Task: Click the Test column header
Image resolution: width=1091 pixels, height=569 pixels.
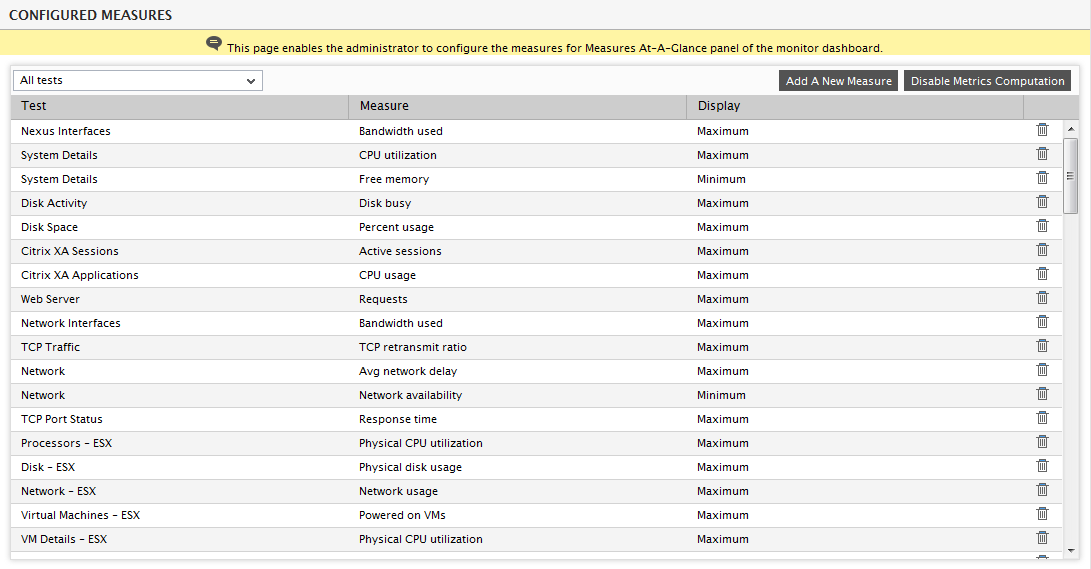Action: click(180, 106)
